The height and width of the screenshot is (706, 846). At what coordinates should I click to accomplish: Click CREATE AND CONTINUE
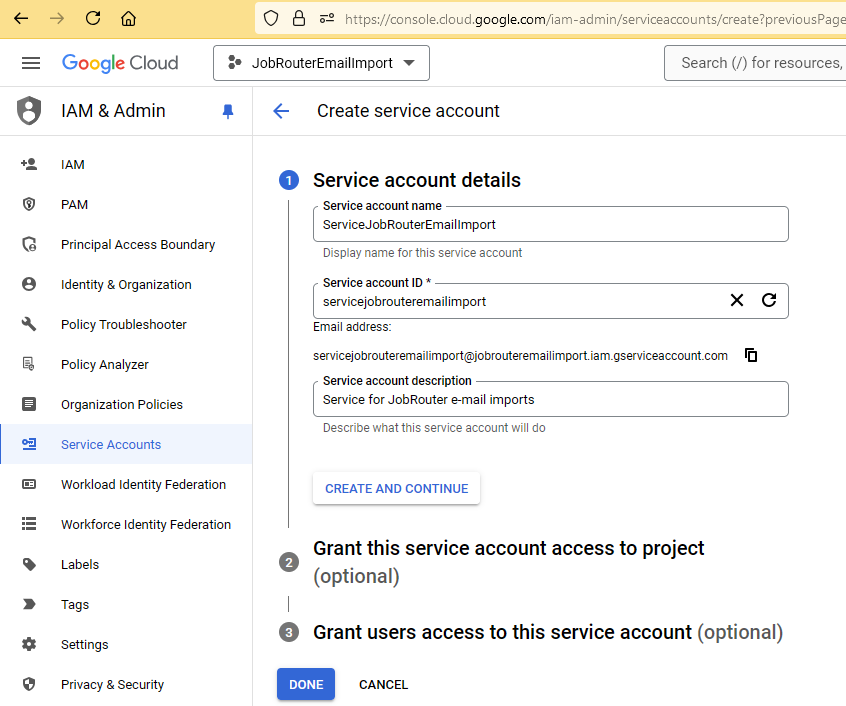[x=396, y=488]
